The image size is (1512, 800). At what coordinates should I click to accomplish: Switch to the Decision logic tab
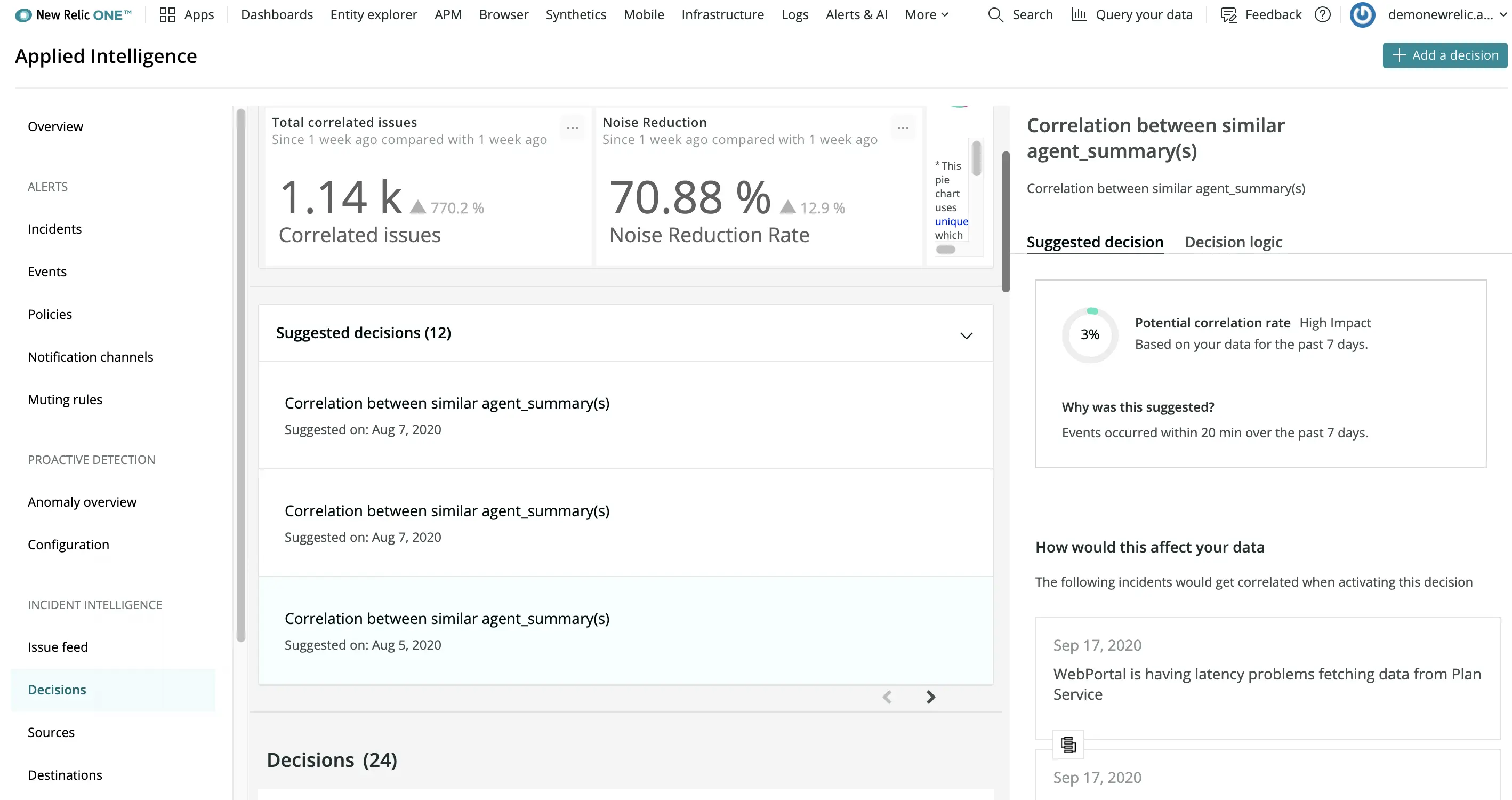tap(1233, 242)
